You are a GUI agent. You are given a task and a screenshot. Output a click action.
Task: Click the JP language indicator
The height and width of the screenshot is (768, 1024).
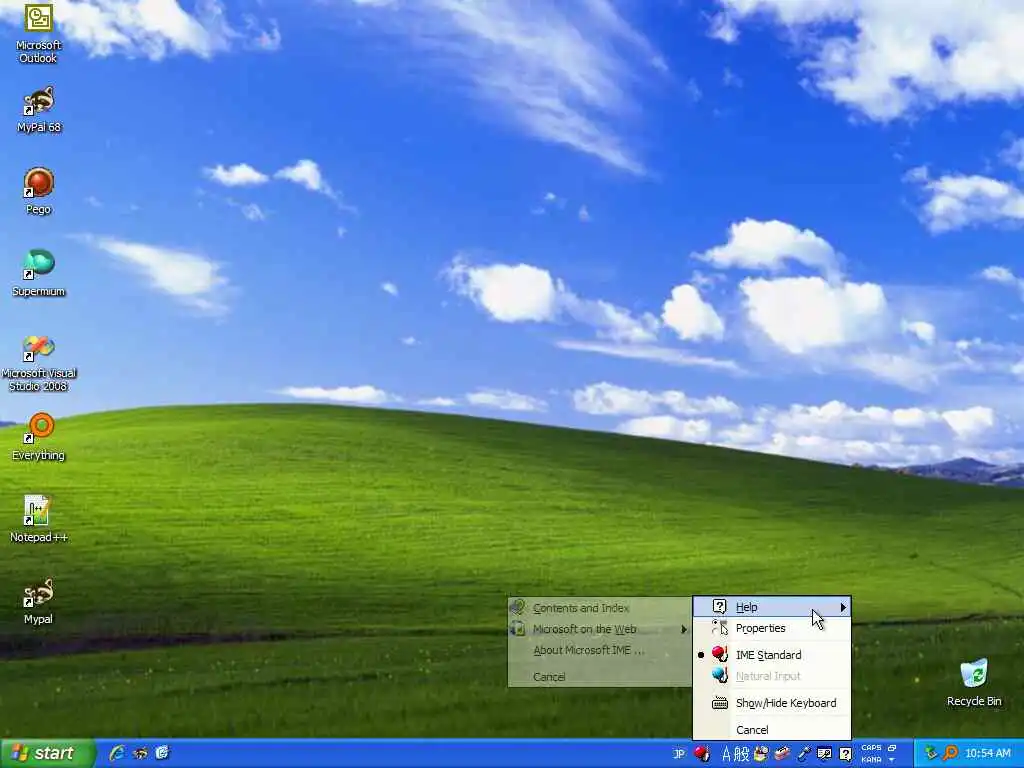click(x=679, y=754)
